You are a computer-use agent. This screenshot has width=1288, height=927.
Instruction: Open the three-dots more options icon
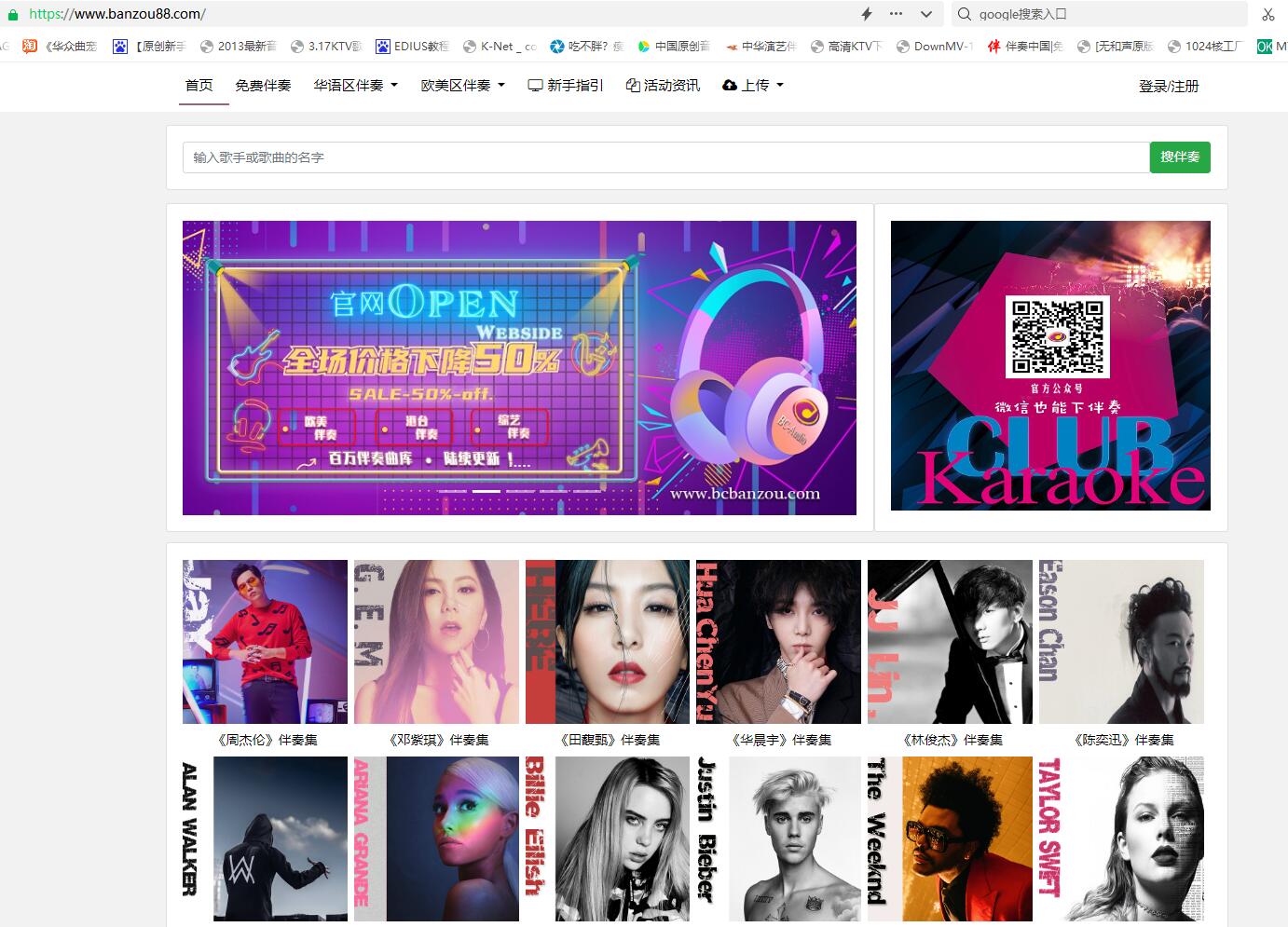tap(896, 14)
